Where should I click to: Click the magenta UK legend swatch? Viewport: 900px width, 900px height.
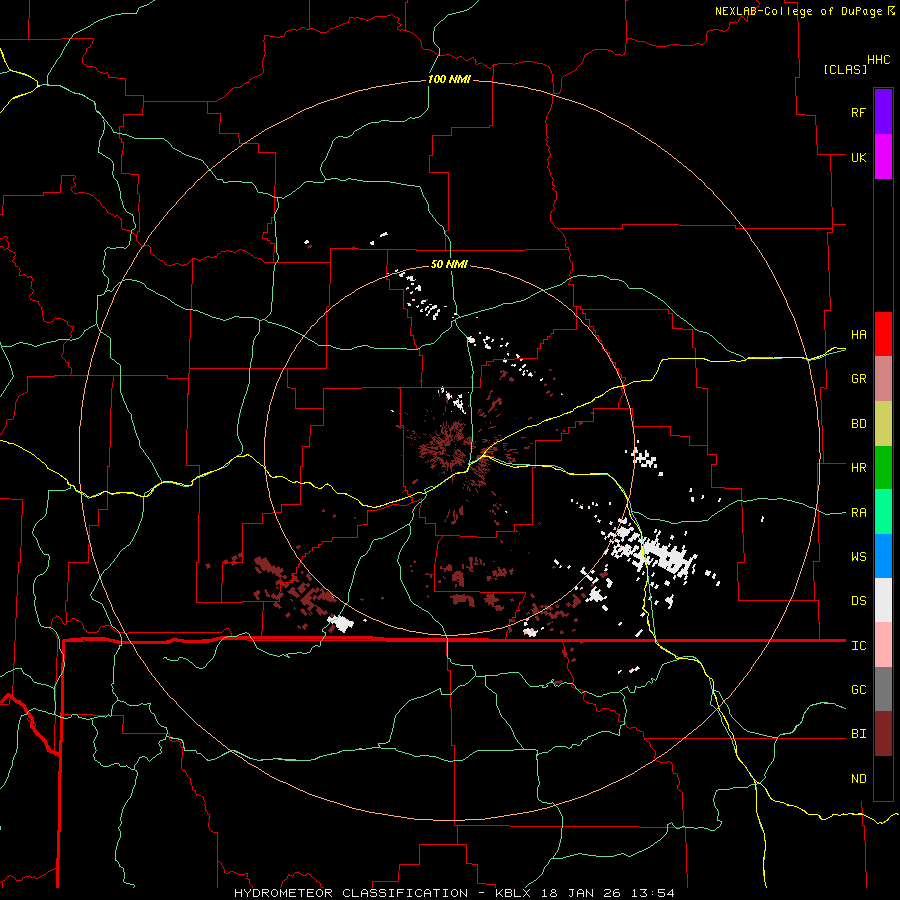[883, 156]
